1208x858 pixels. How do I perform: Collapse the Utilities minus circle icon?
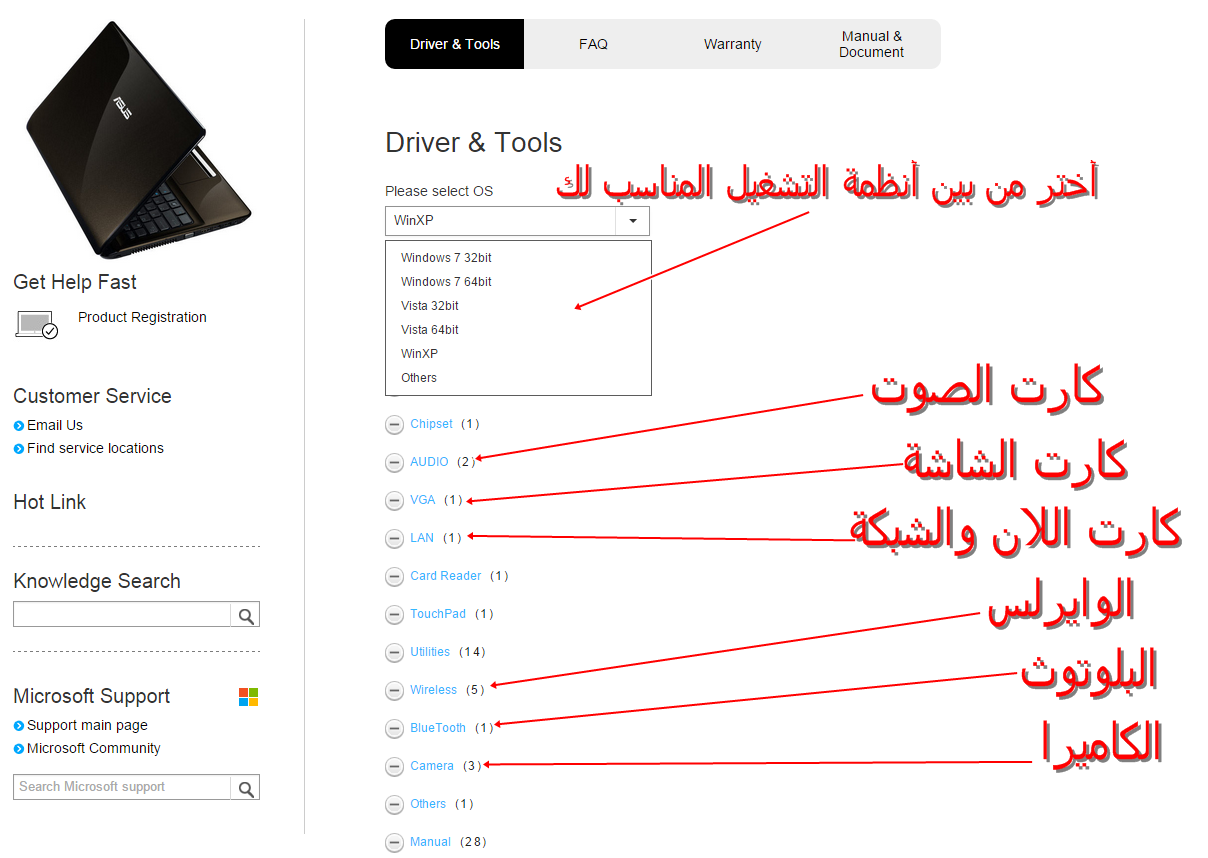click(394, 652)
